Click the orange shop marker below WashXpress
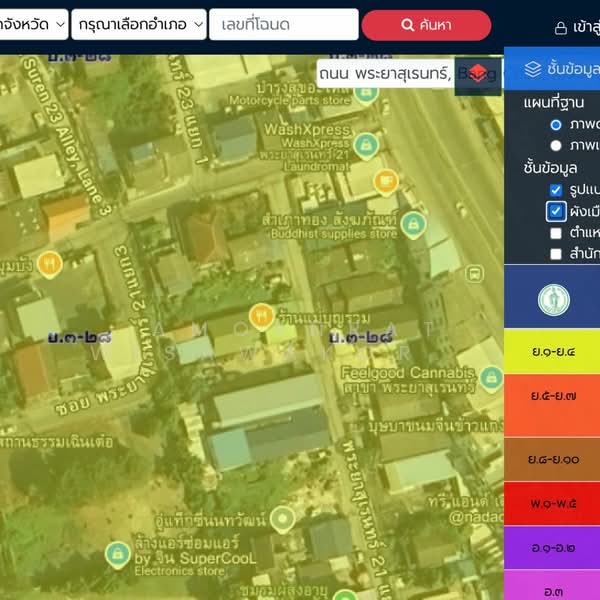Screen dimensions: 600x600 pyautogui.click(x=385, y=181)
